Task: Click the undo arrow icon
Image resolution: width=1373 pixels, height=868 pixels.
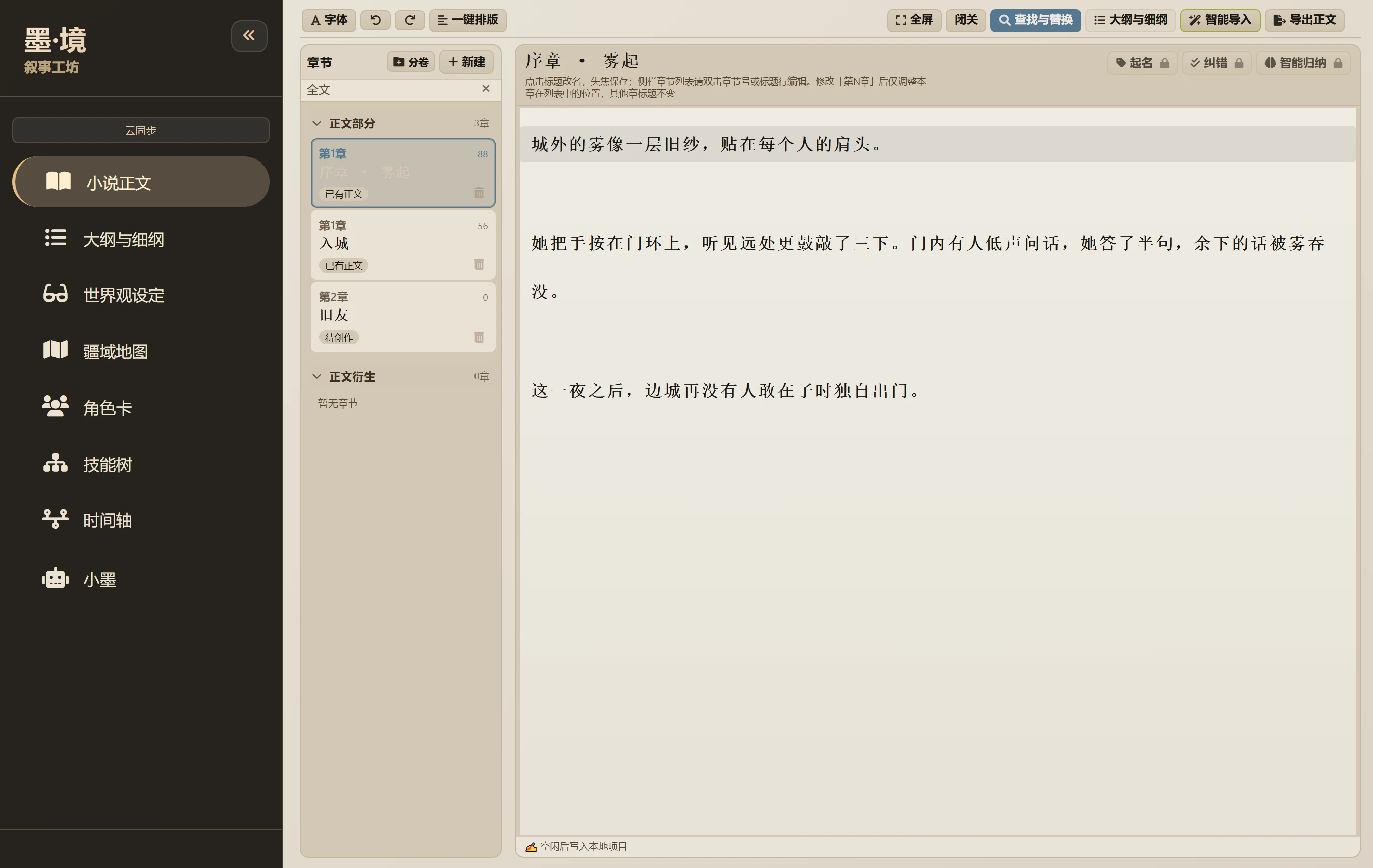Action: coord(375,20)
